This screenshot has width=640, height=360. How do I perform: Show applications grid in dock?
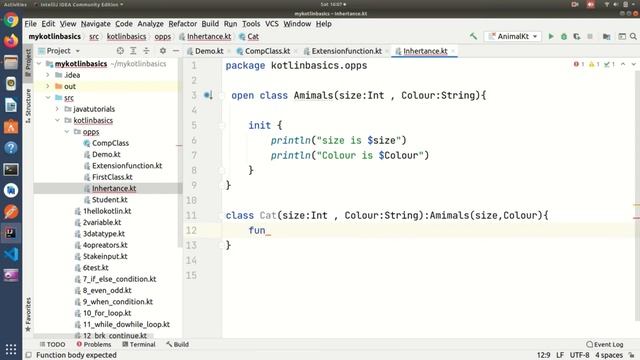point(11,349)
